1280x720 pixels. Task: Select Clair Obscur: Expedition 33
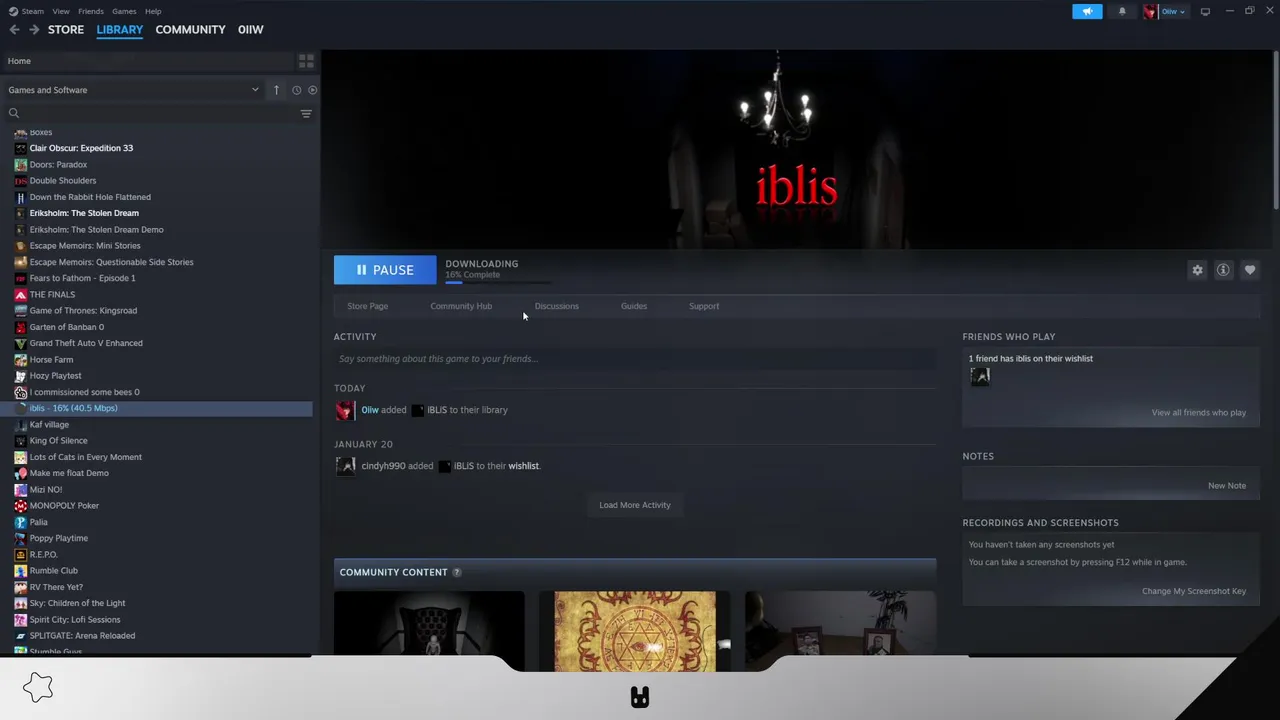click(x=81, y=148)
